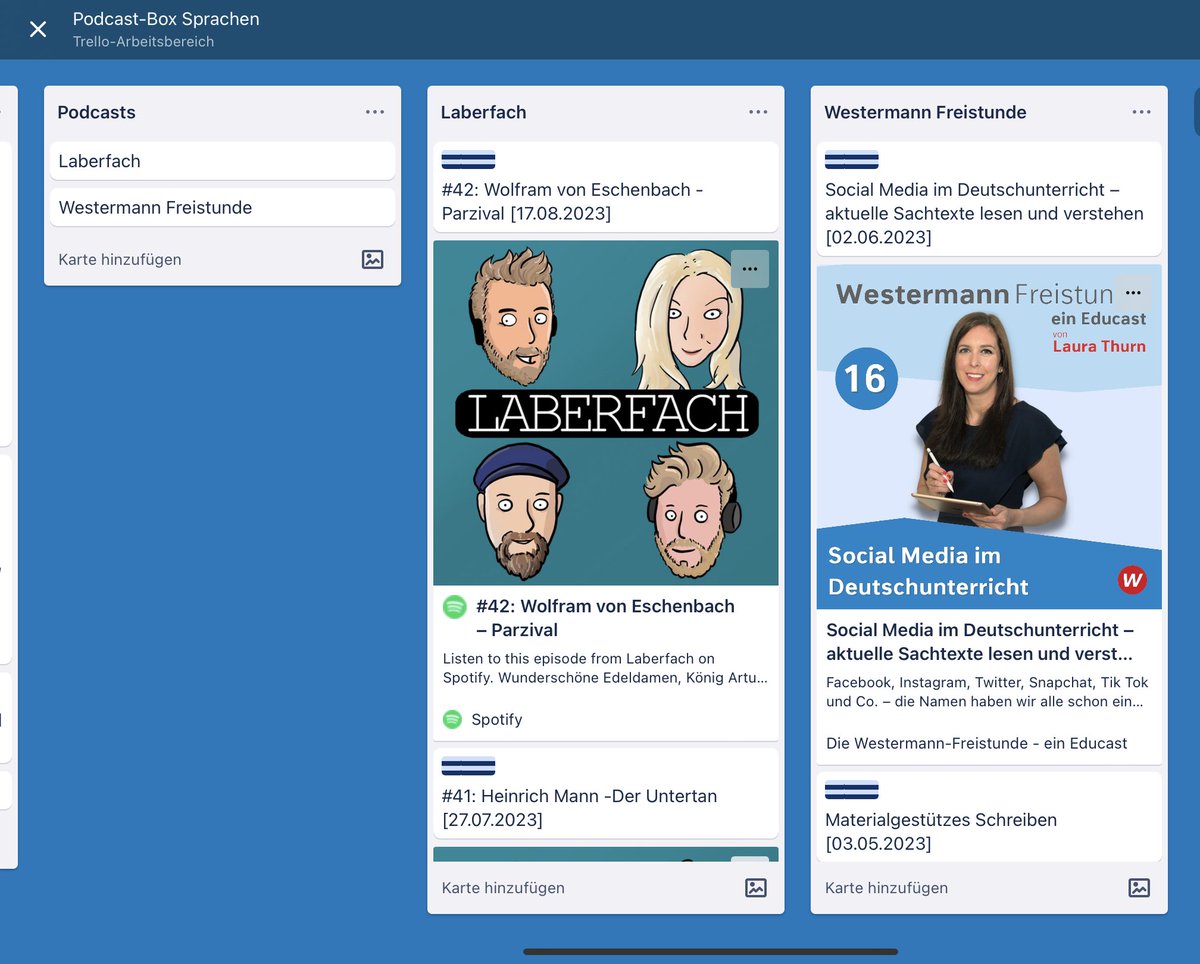Open the Laberfach card in Podcasts
1200x964 pixels.
tap(222, 161)
